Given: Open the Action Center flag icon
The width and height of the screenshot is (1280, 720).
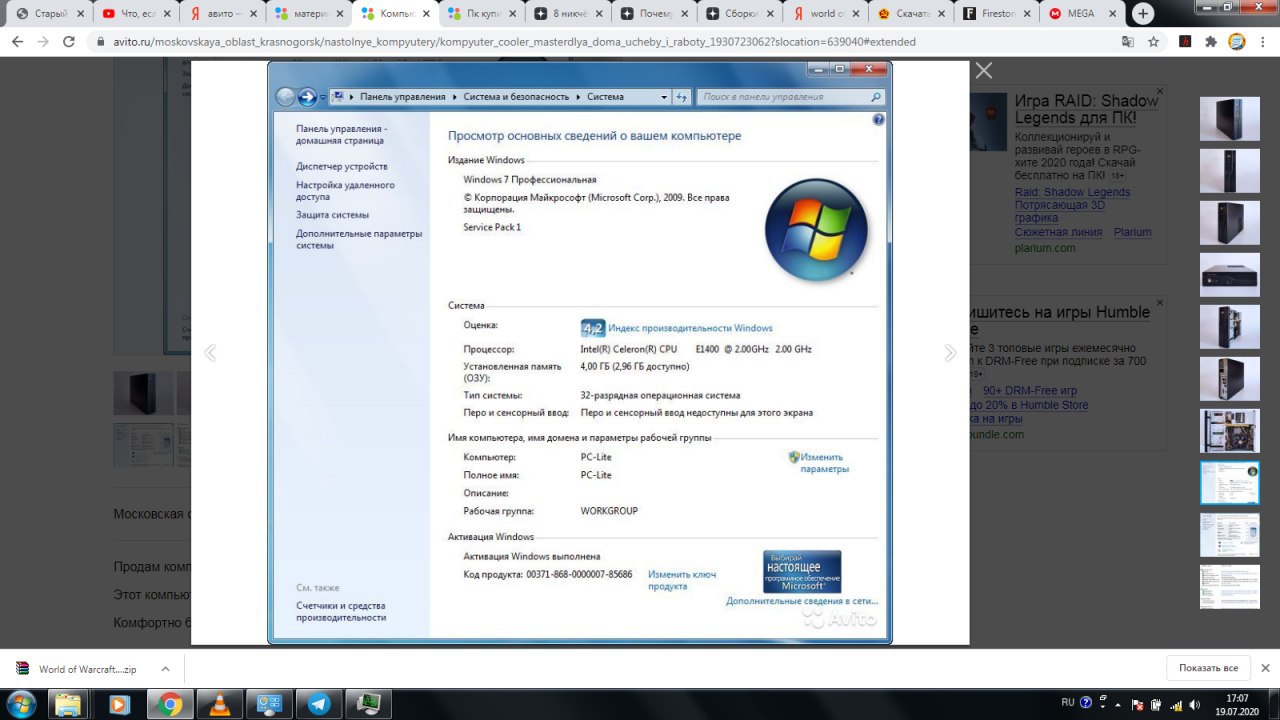Looking at the screenshot, I should [x=1136, y=704].
